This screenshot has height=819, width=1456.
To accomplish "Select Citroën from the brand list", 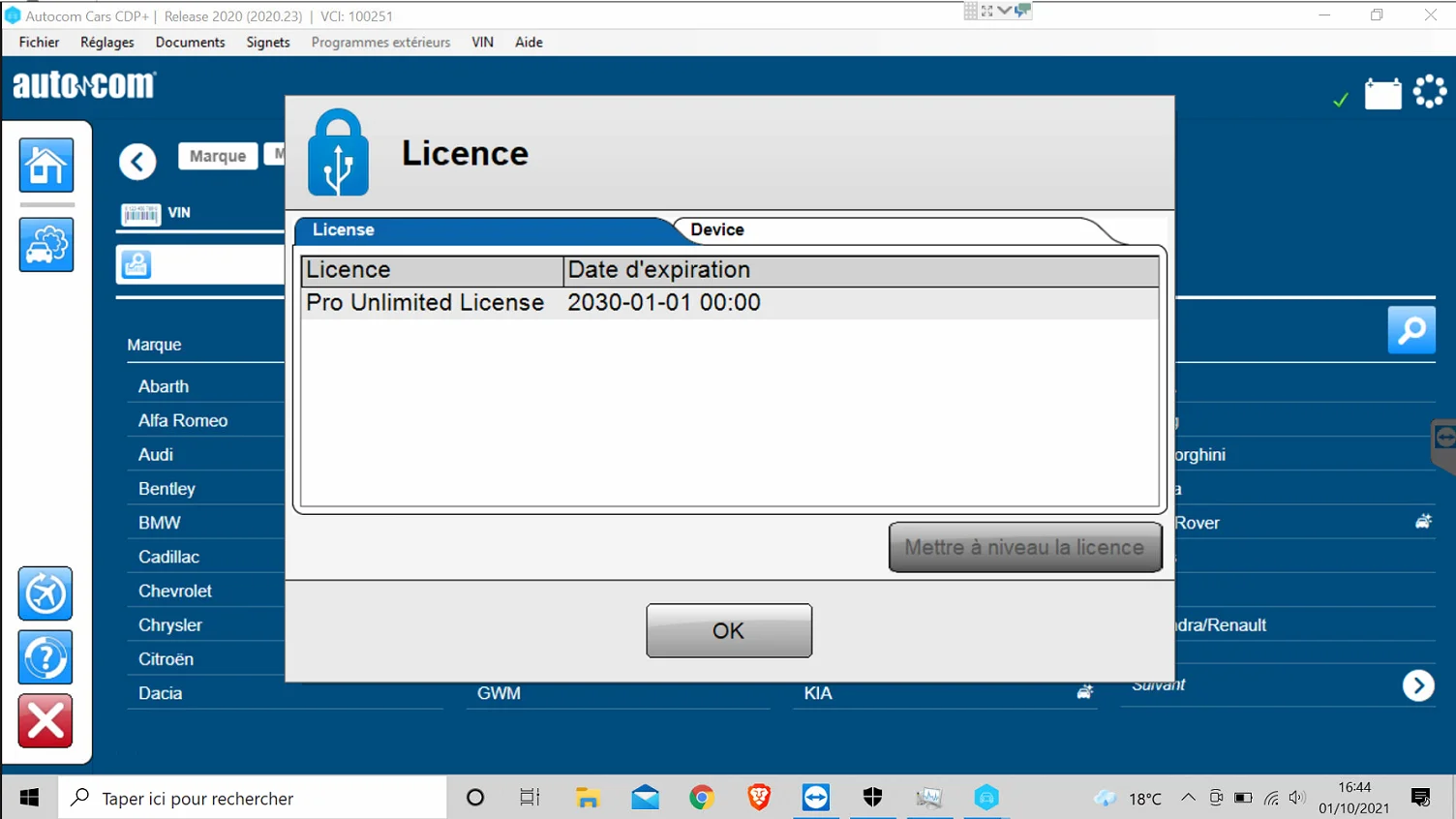I will click(166, 659).
